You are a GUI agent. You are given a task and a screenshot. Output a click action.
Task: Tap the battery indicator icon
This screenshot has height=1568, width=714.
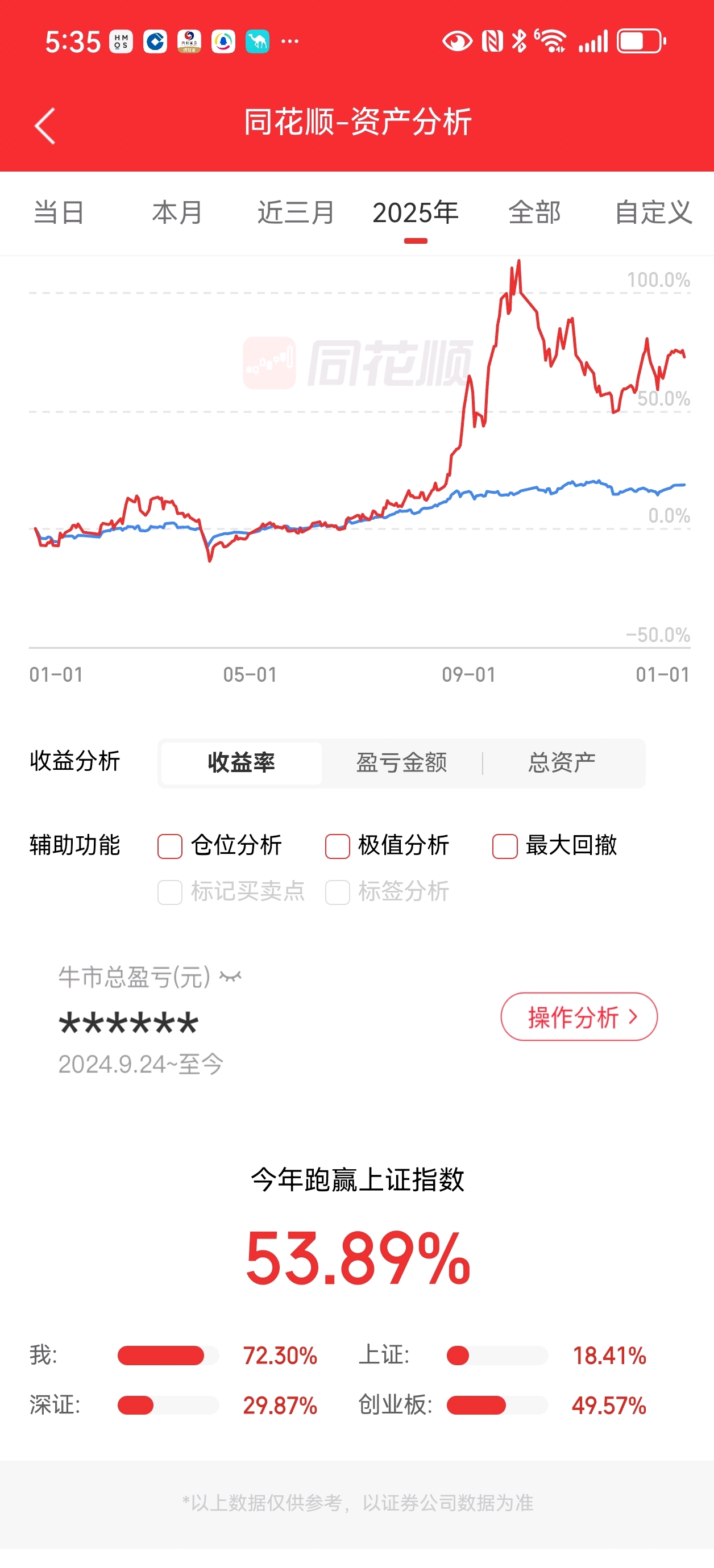(x=641, y=41)
